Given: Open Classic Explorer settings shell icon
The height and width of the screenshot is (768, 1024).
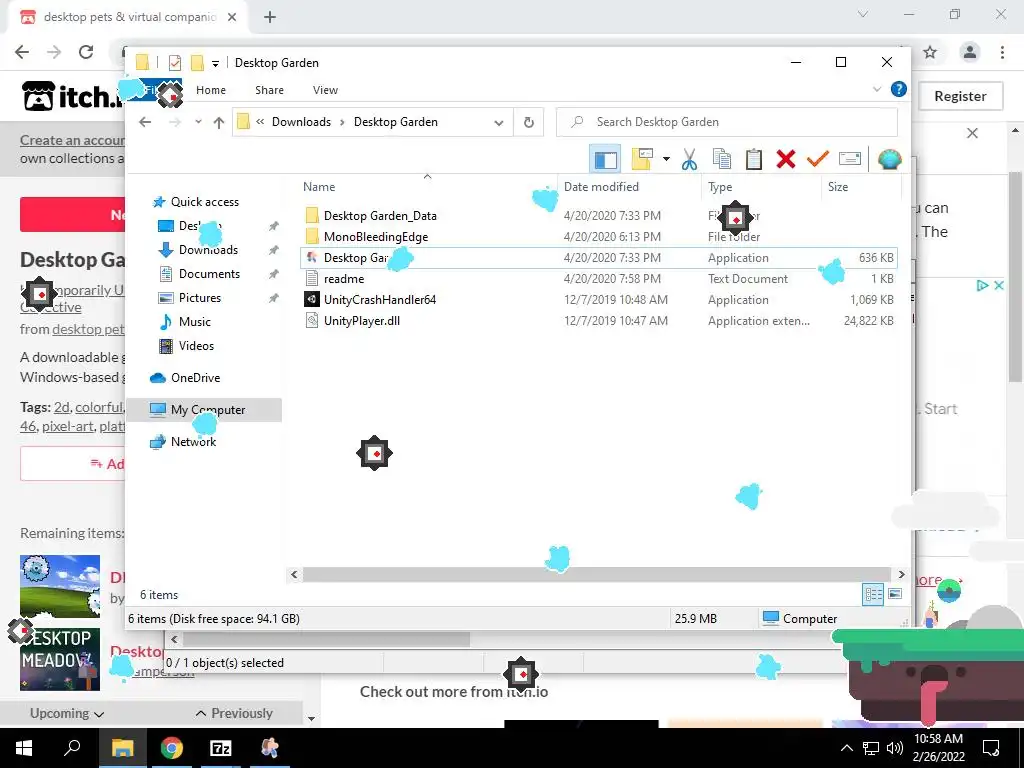Looking at the screenshot, I should pyautogui.click(x=889, y=159).
